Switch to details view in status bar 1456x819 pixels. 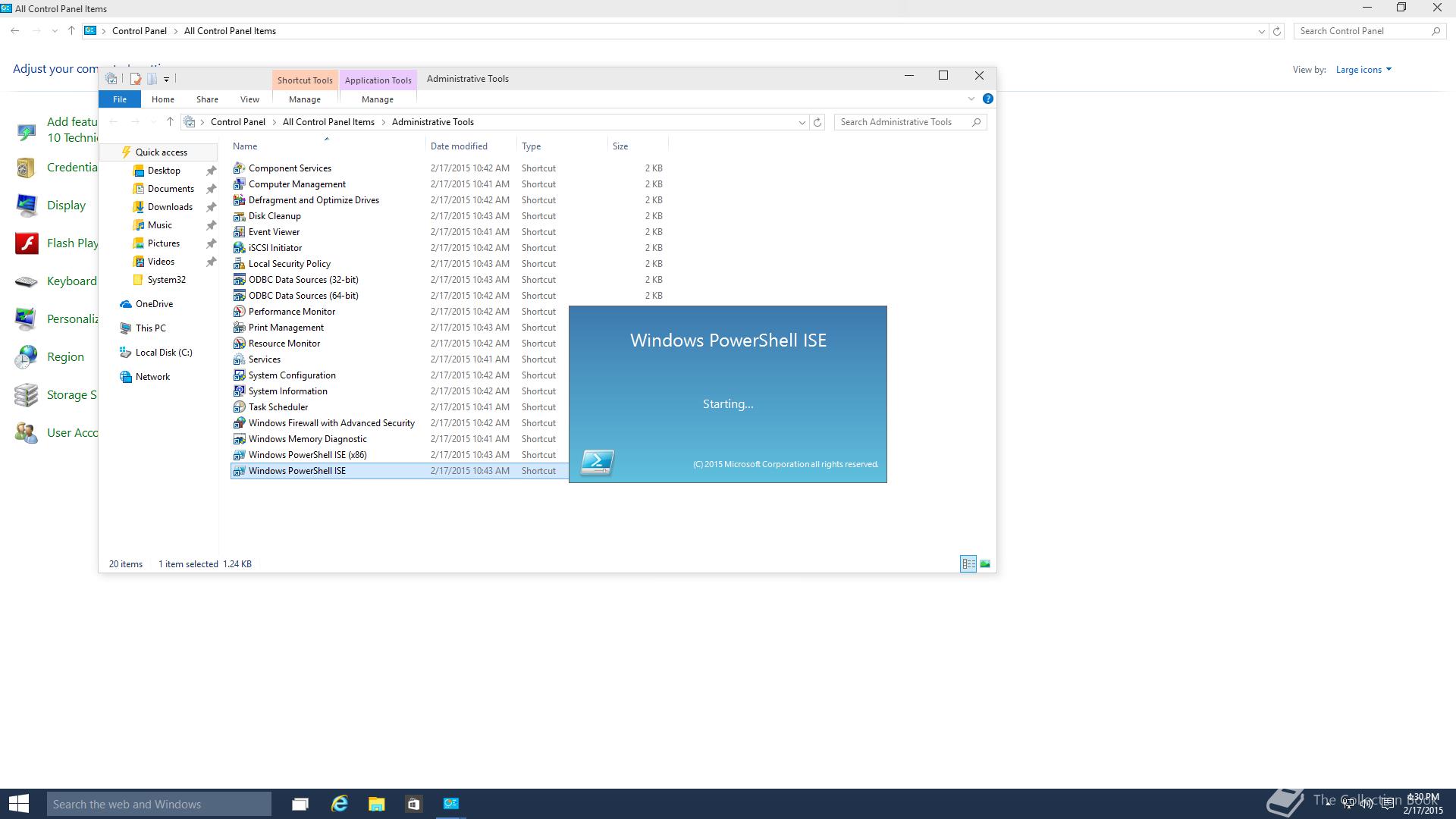[x=968, y=563]
